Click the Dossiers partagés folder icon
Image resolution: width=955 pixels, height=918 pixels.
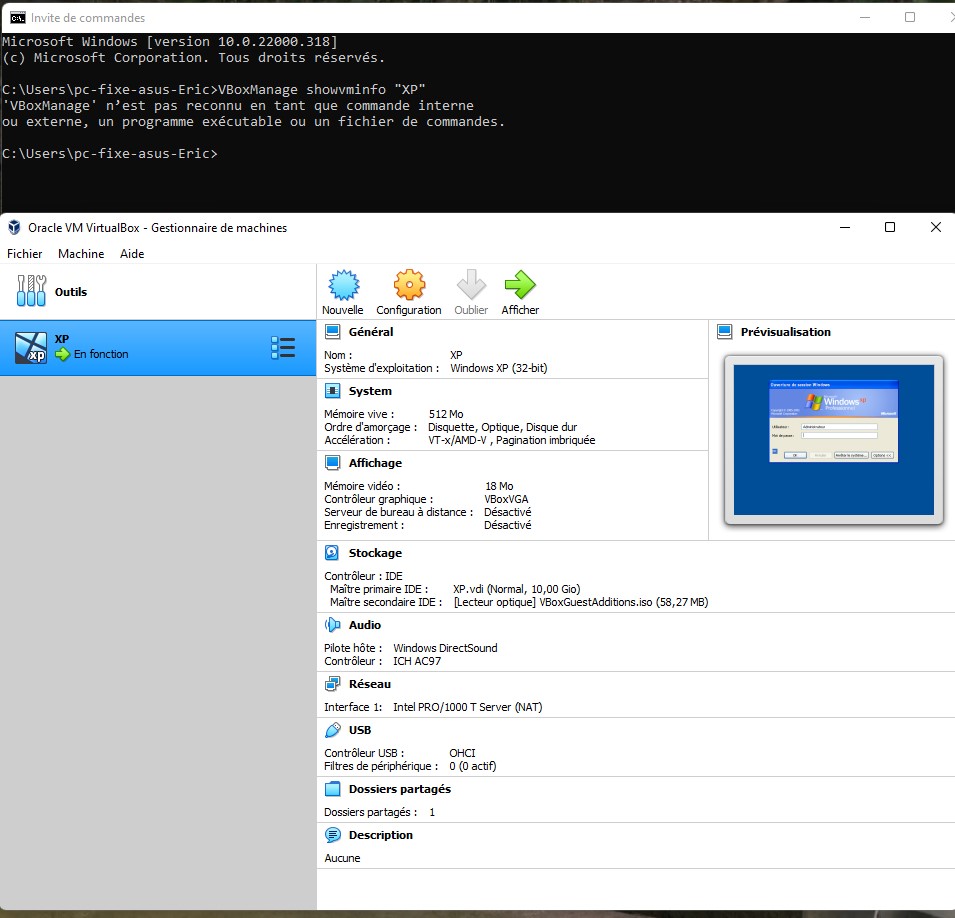(x=333, y=789)
